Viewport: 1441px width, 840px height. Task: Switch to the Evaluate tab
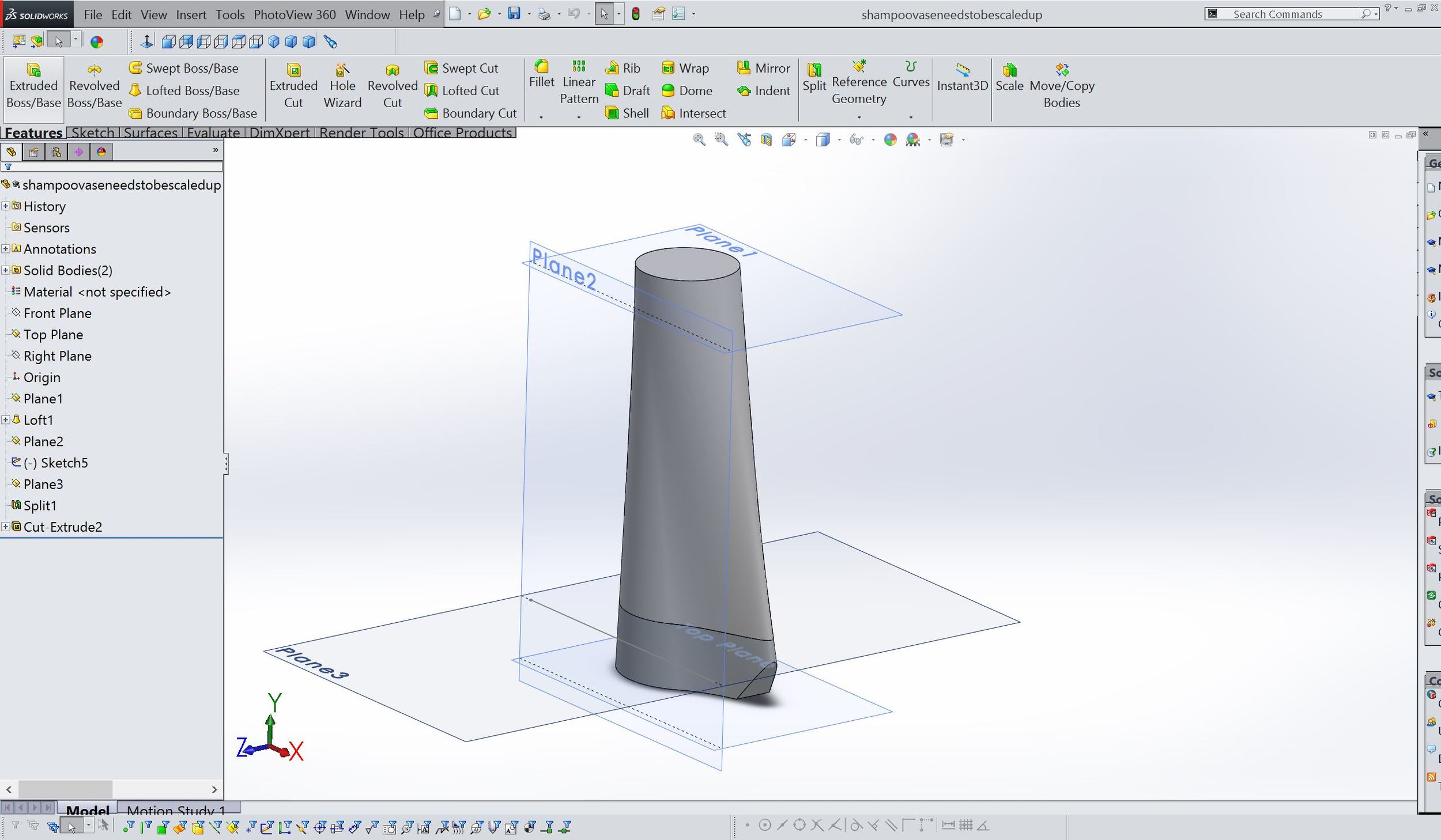point(213,133)
